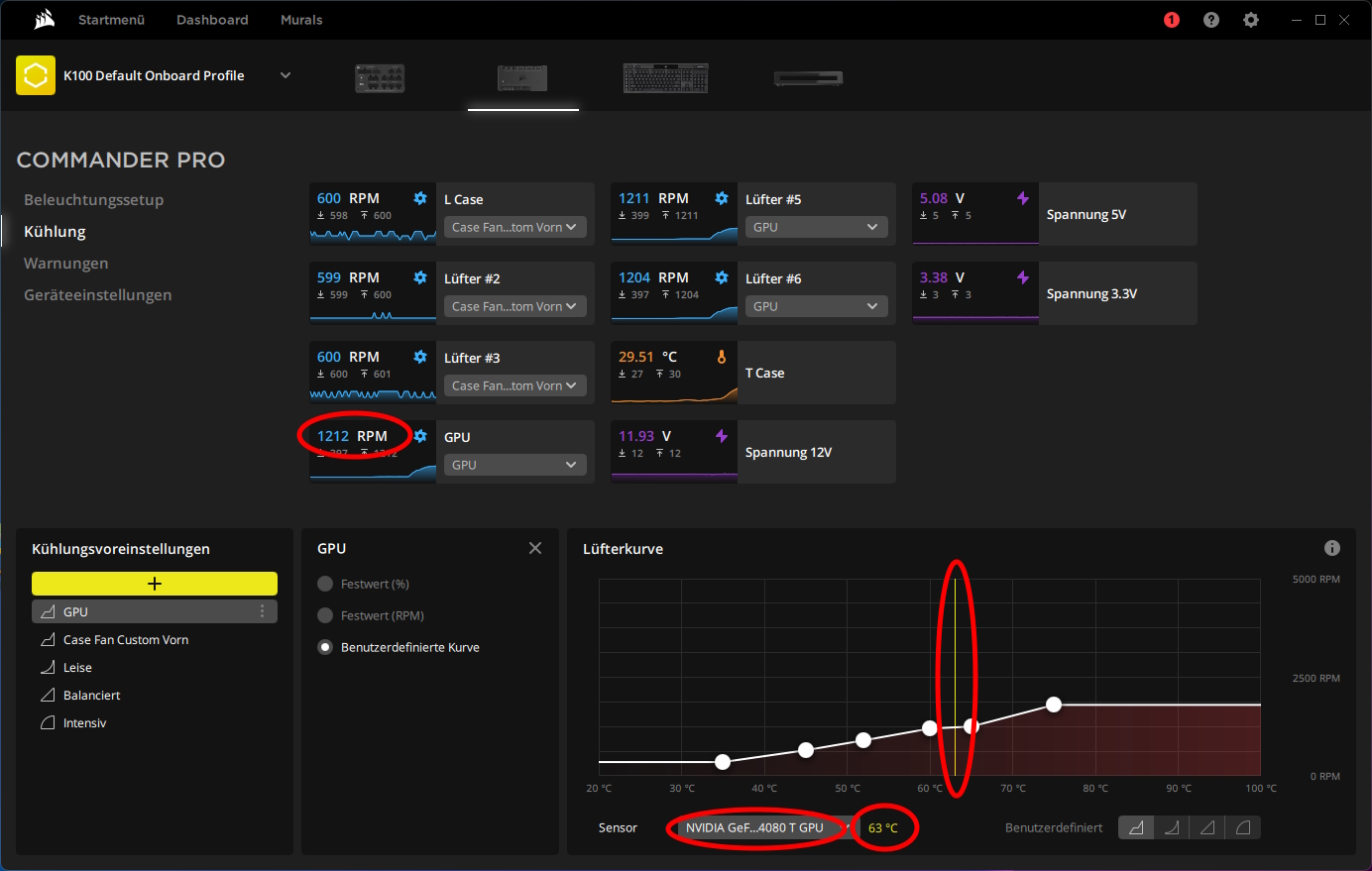Select the Festwert (RPM) radio option
The height and width of the screenshot is (871, 1372).
(325, 615)
